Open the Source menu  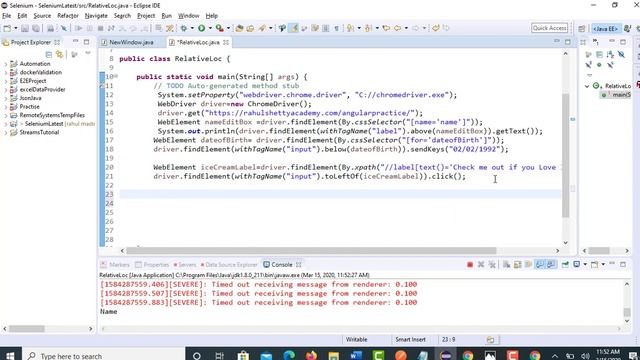(42, 16)
